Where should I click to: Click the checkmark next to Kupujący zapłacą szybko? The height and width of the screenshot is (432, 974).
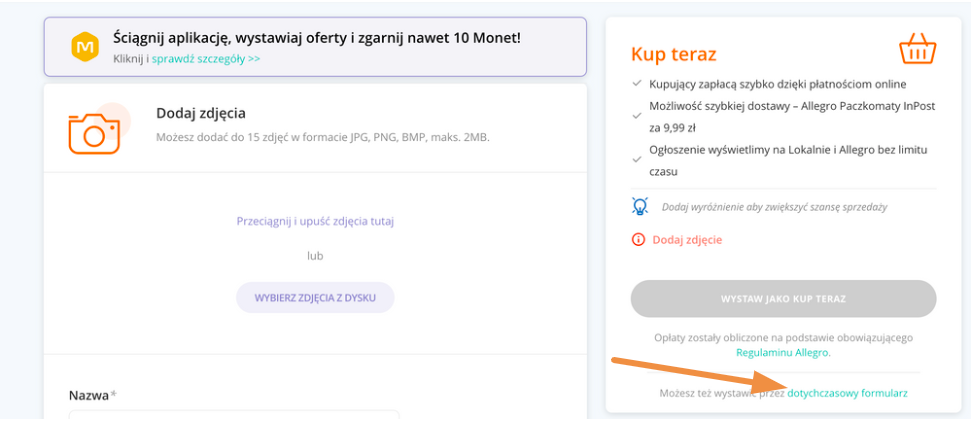click(x=636, y=83)
